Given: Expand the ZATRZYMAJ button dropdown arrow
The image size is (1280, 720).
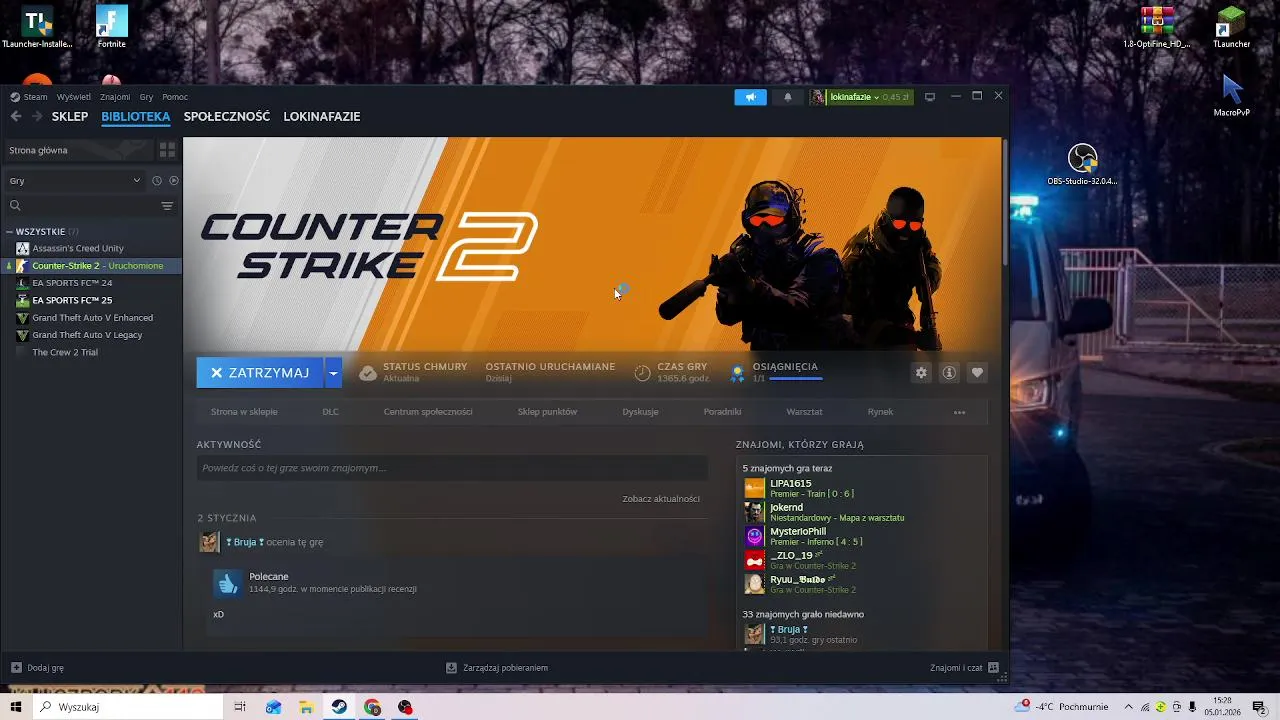Looking at the screenshot, I should click(x=334, y=373).
